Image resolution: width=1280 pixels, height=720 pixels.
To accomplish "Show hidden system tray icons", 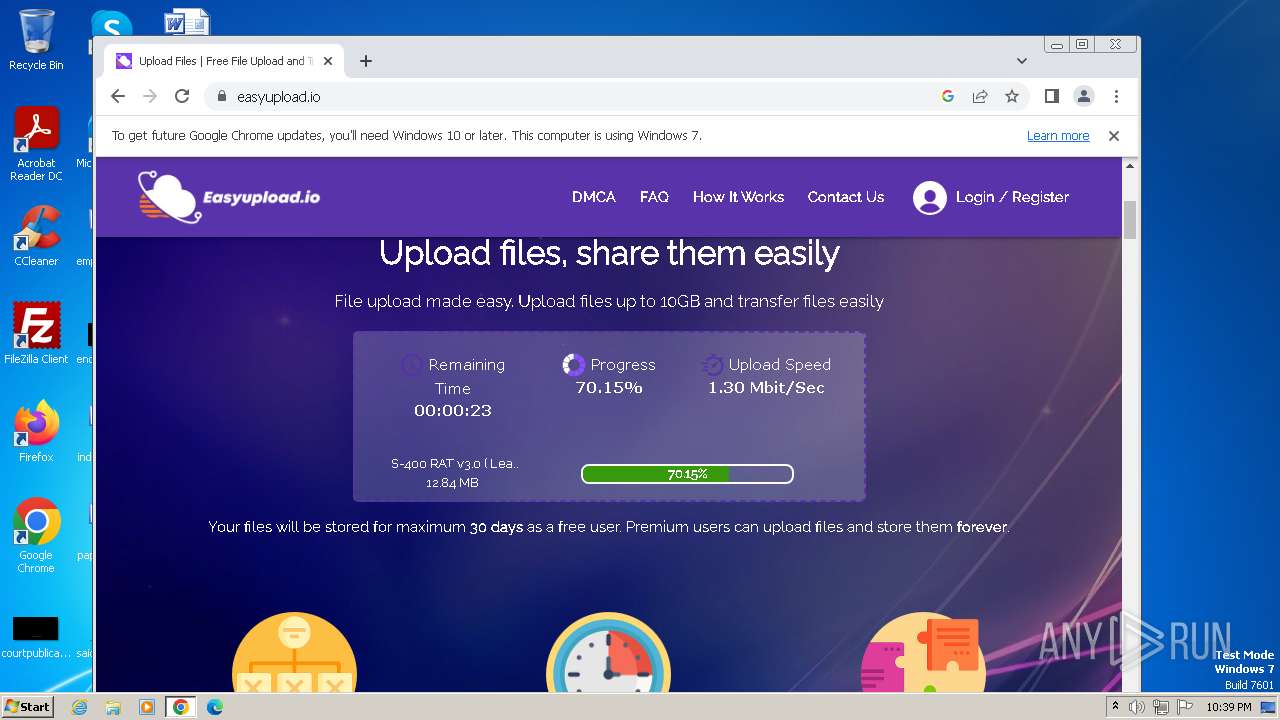I will coord(1115,707).
